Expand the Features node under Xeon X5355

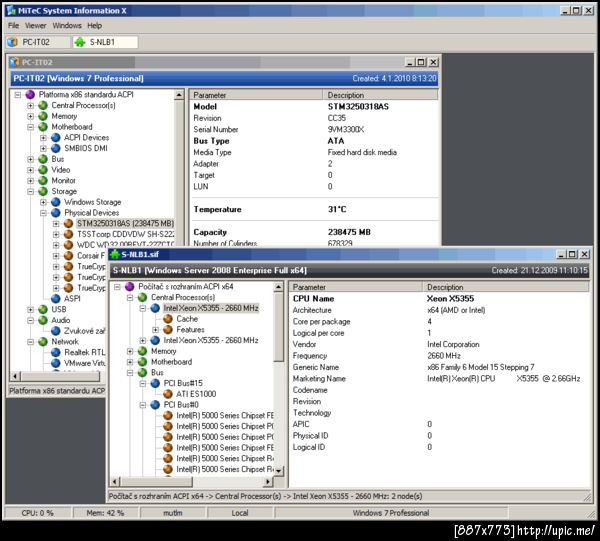click(x=155, y=329)
